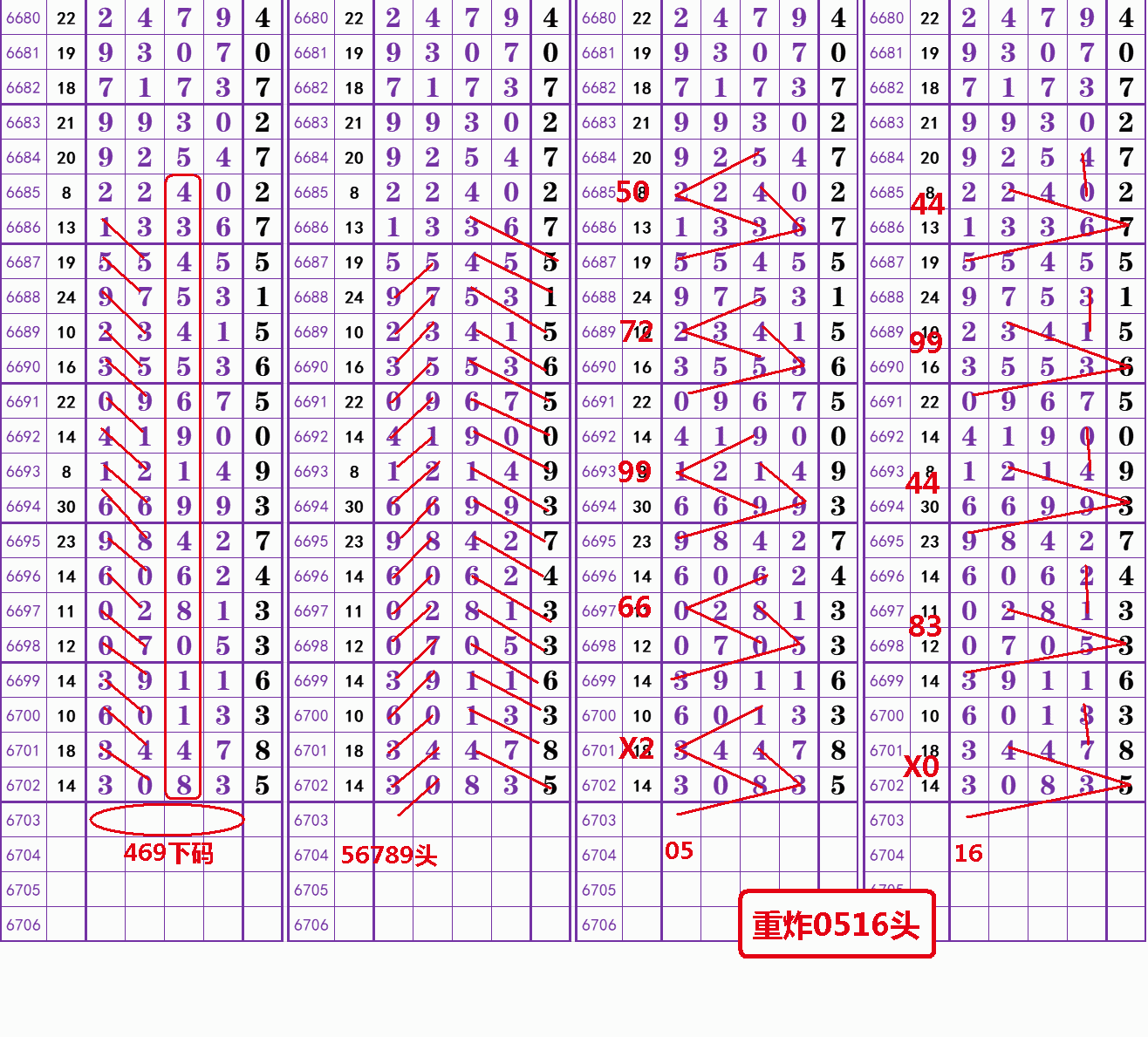The image size is (1148, 1037).
Task: Select row label 6699 in the 05 chart
Action: pyautogui.click(x=599, y=680)
